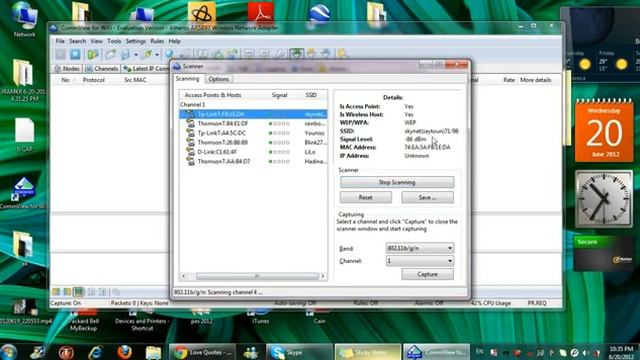640x360 pixels.
Task: Switch to Sticky Notes taskbar button
Action: (x=368, y=352)
